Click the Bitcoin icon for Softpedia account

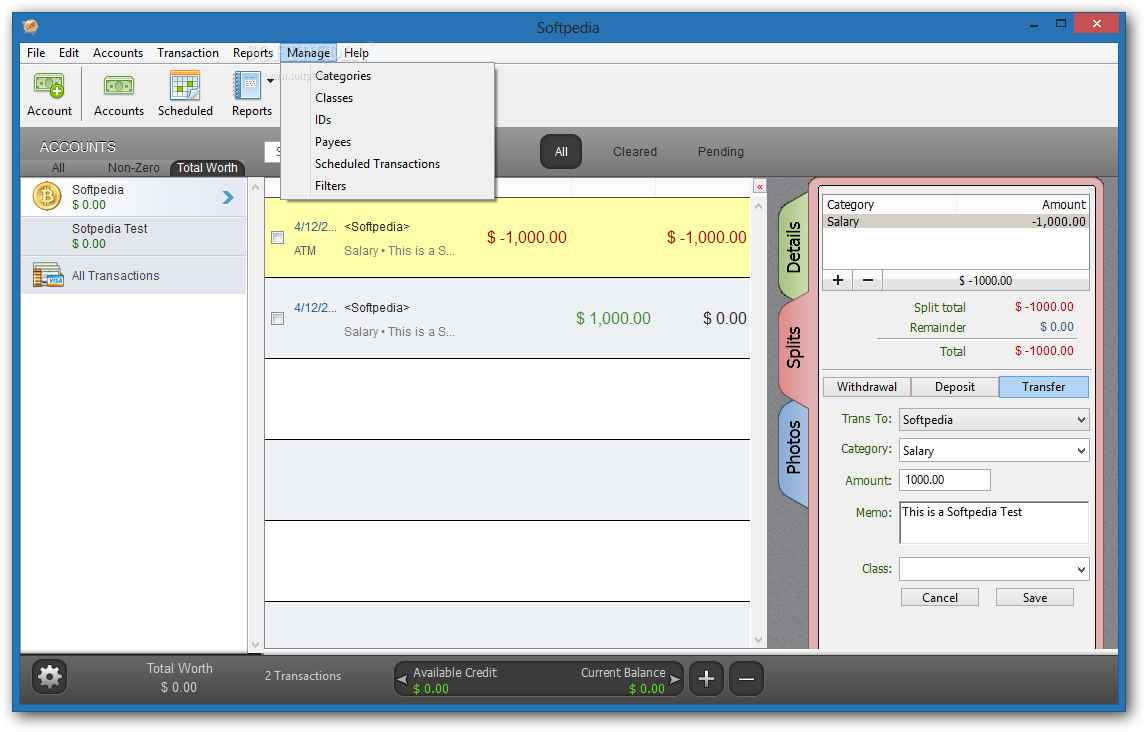pos(47,197)
